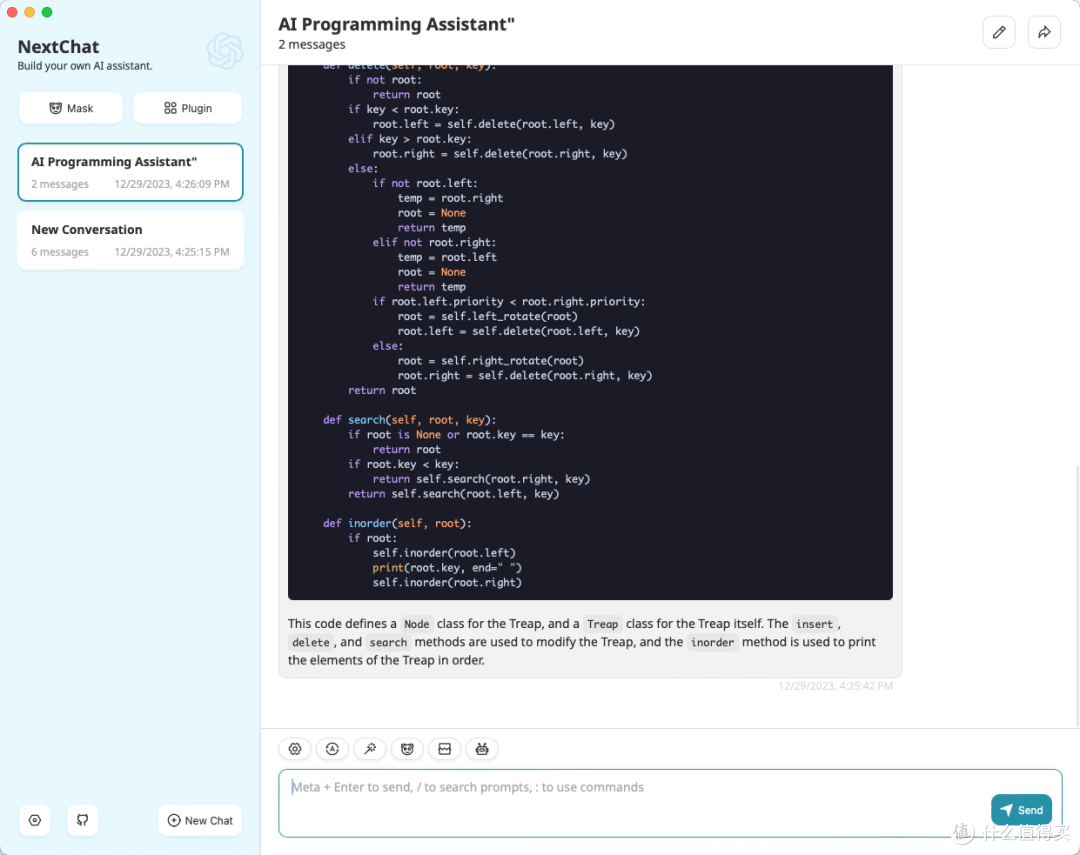Viewport: 1080px width, 855px height.
Task: Share conversation arrow icon
Action: (1044, 32)
